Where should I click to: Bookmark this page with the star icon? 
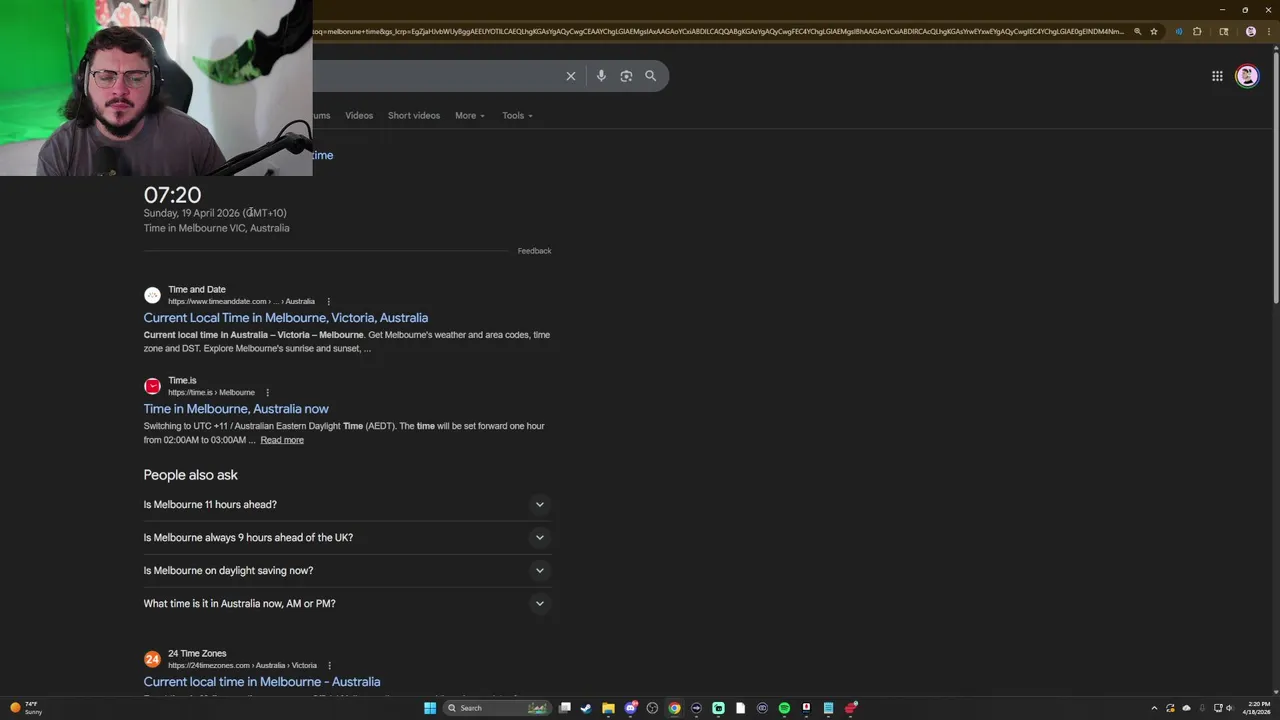point(1154,31)
